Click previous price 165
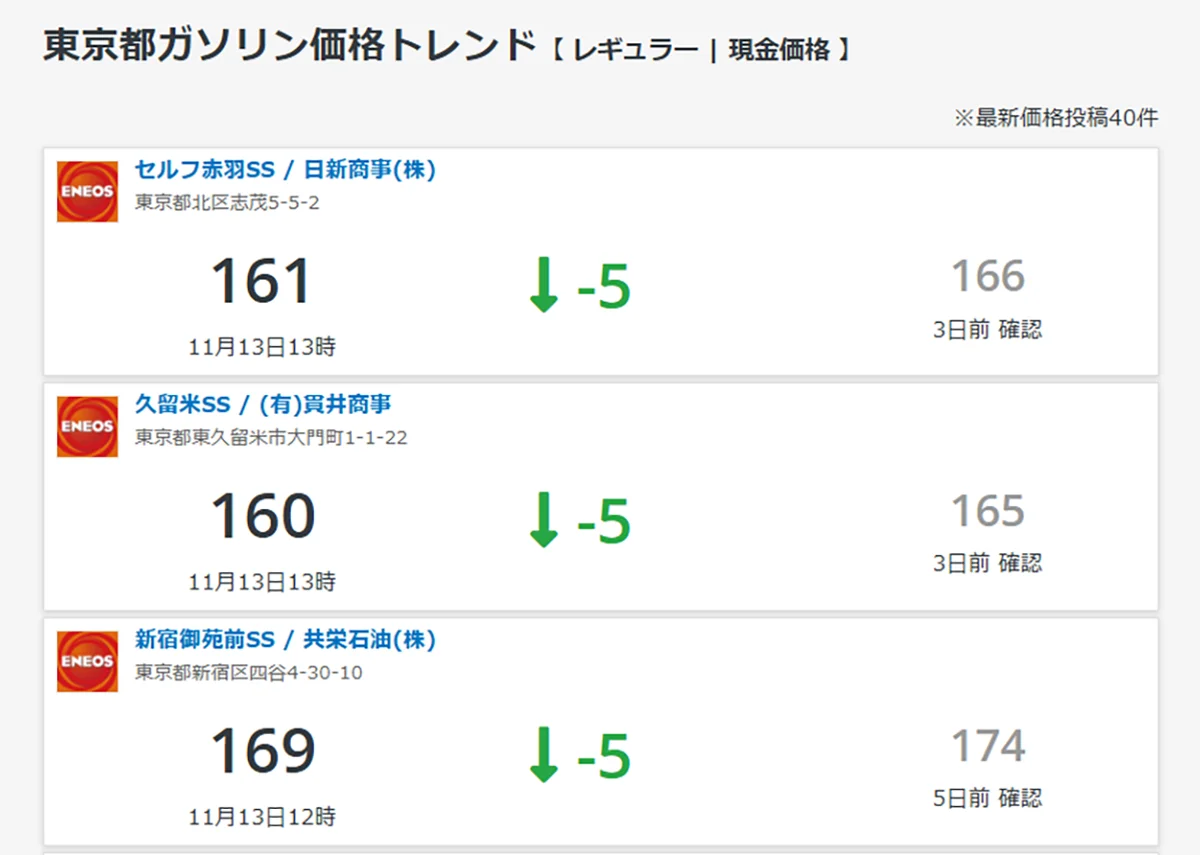This screenshot has height=855, width=1200. (987, 512)
